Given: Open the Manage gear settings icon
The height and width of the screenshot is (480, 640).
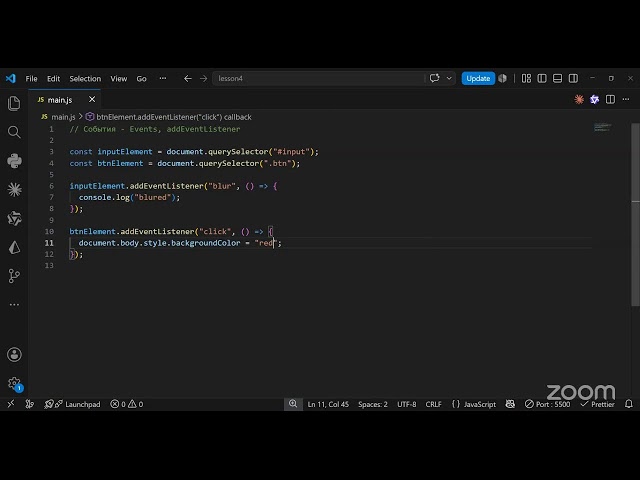Looking at the screenshot, I should (14, 383).
